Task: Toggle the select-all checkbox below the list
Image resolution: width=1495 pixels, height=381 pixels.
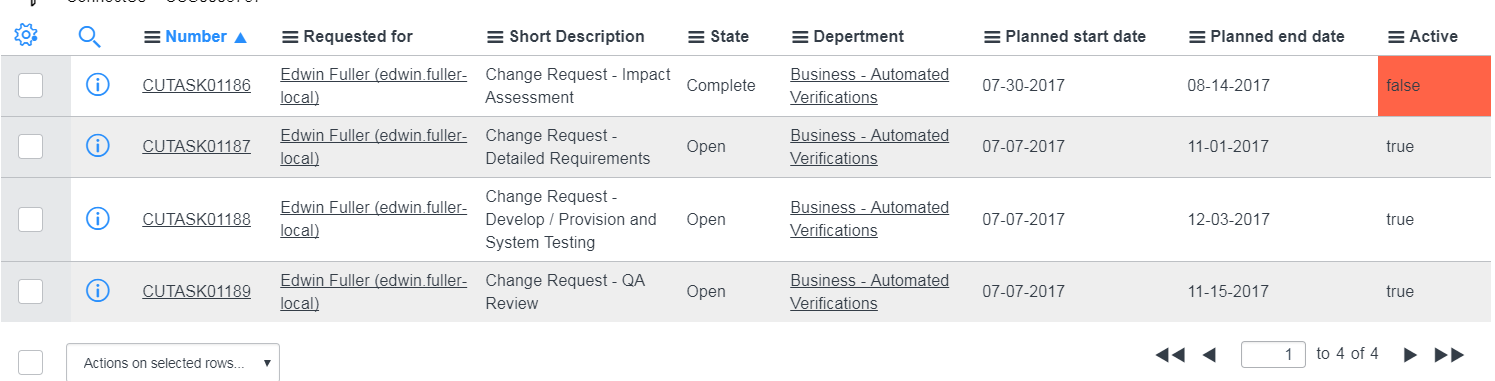Action: coord(31,362)
